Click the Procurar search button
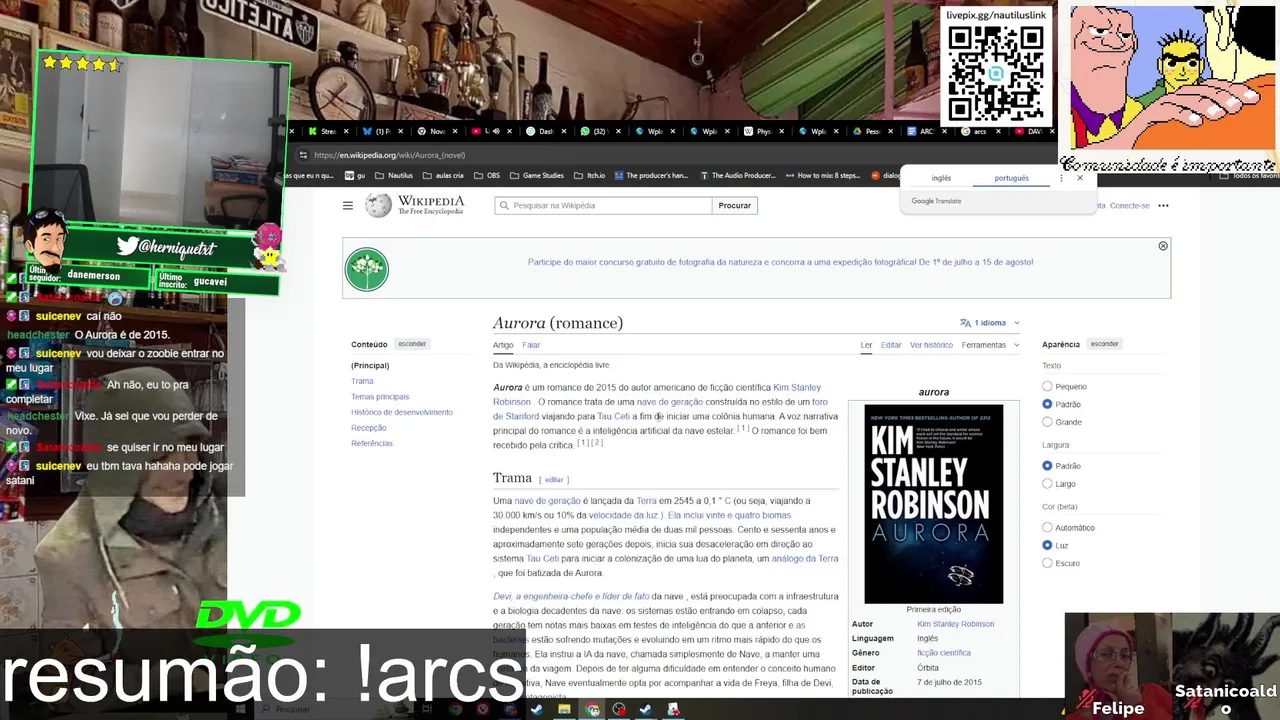1280x720 pixels. [734, 205]
